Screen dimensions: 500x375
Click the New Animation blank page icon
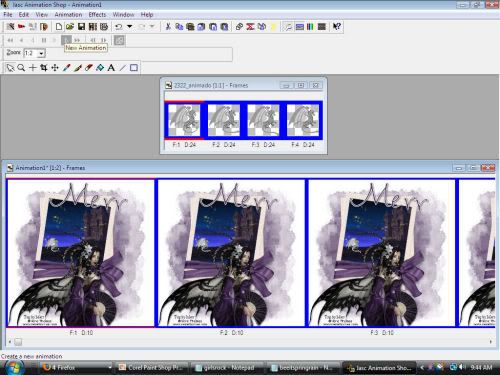click(x=59, y=27)
